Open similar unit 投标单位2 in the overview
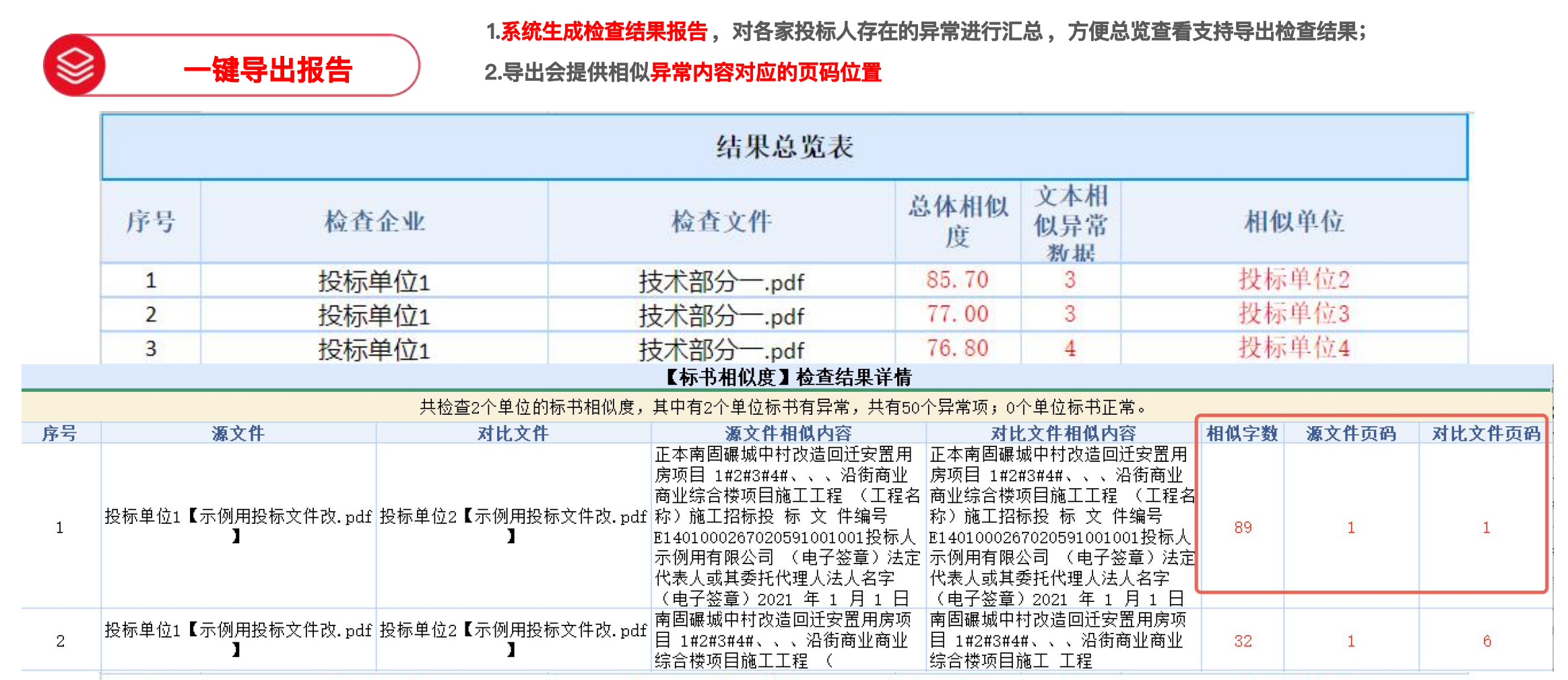Image resolution: width=1568 pixels, height=680 pixels. 1294,279
